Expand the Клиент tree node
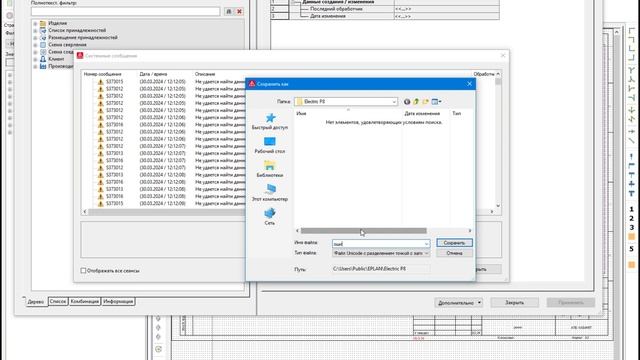 point(35,60)
